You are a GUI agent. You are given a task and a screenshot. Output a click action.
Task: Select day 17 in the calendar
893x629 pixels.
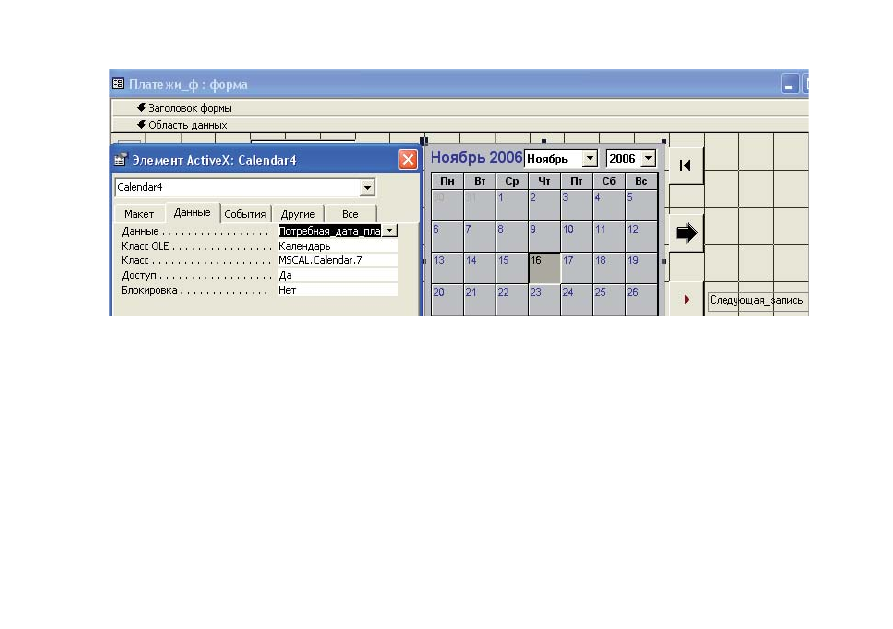click(x=576, y=268)
